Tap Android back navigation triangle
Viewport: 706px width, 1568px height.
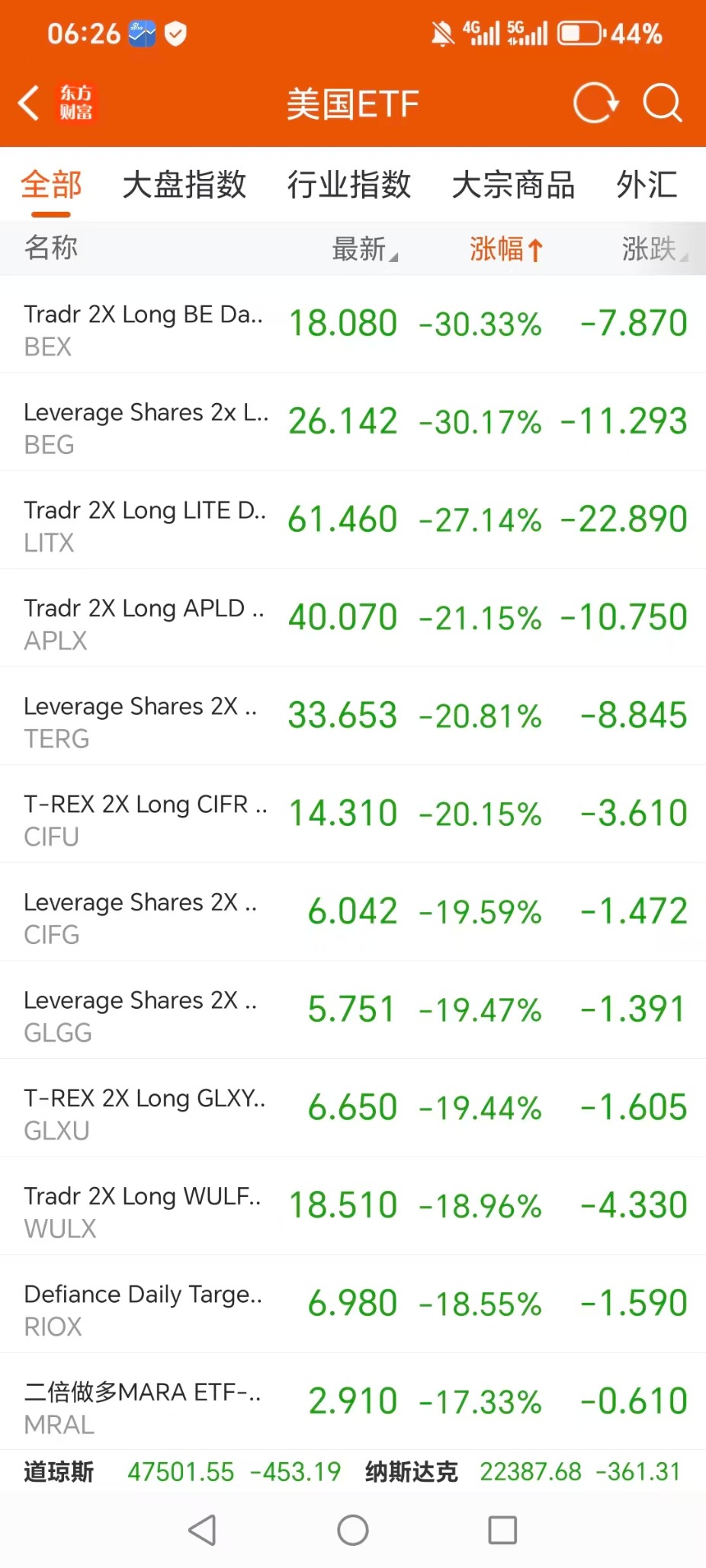pyautogui.click(x=203, y=1529)
